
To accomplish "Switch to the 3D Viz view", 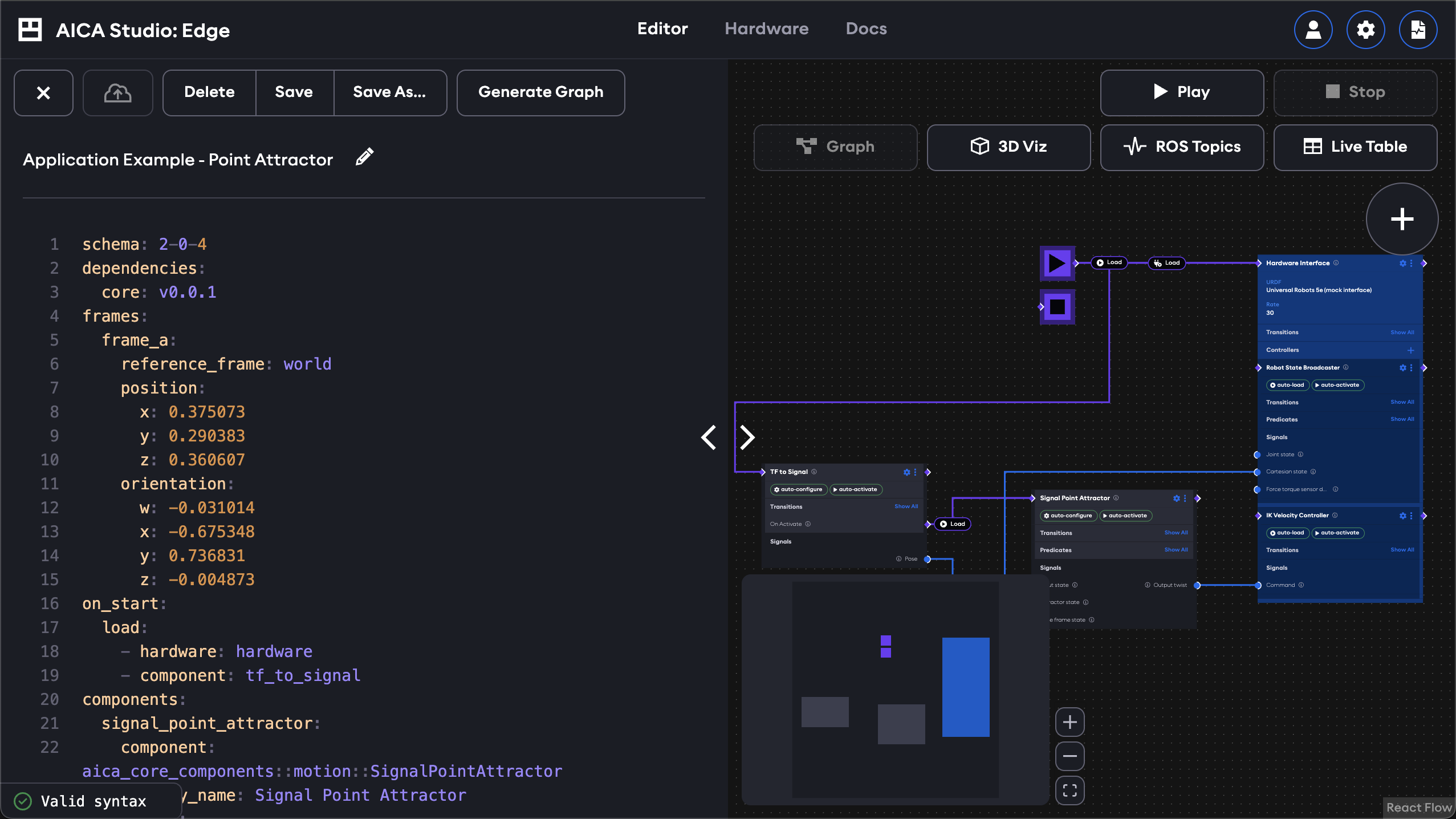I will click(x=1008, y=147).
